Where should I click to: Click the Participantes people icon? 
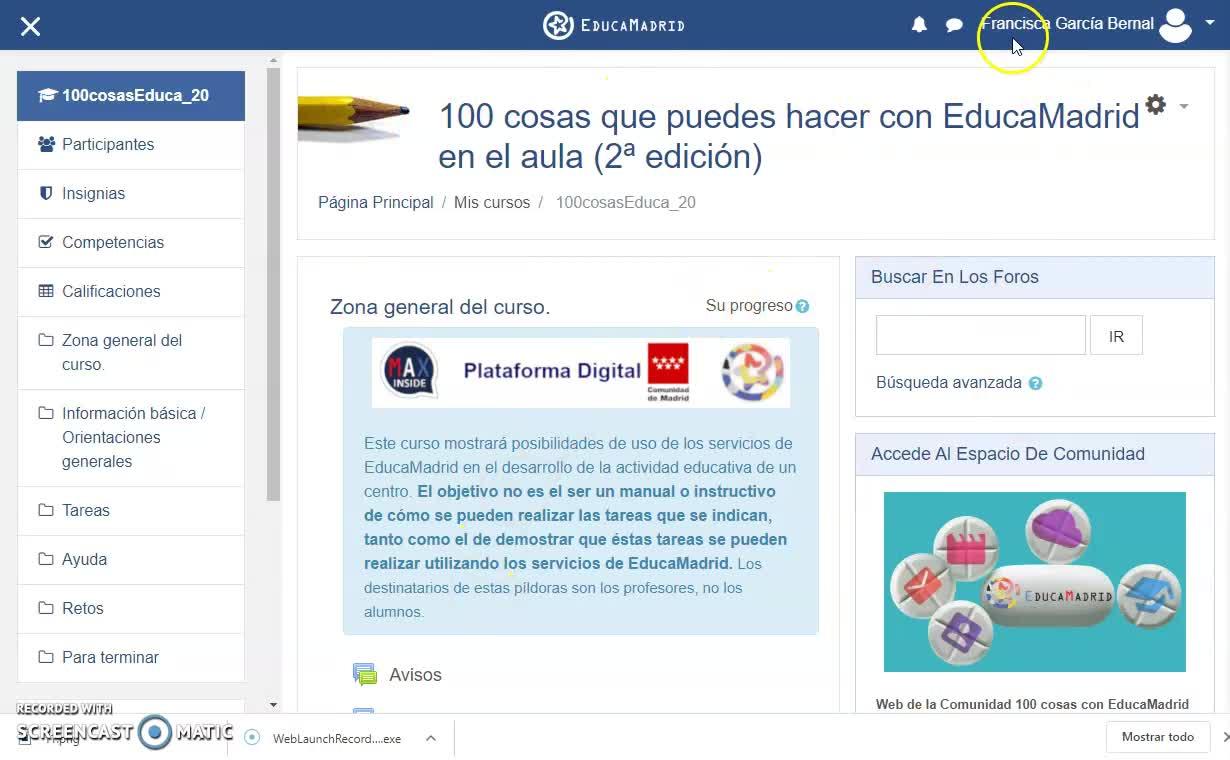point(46,144)
